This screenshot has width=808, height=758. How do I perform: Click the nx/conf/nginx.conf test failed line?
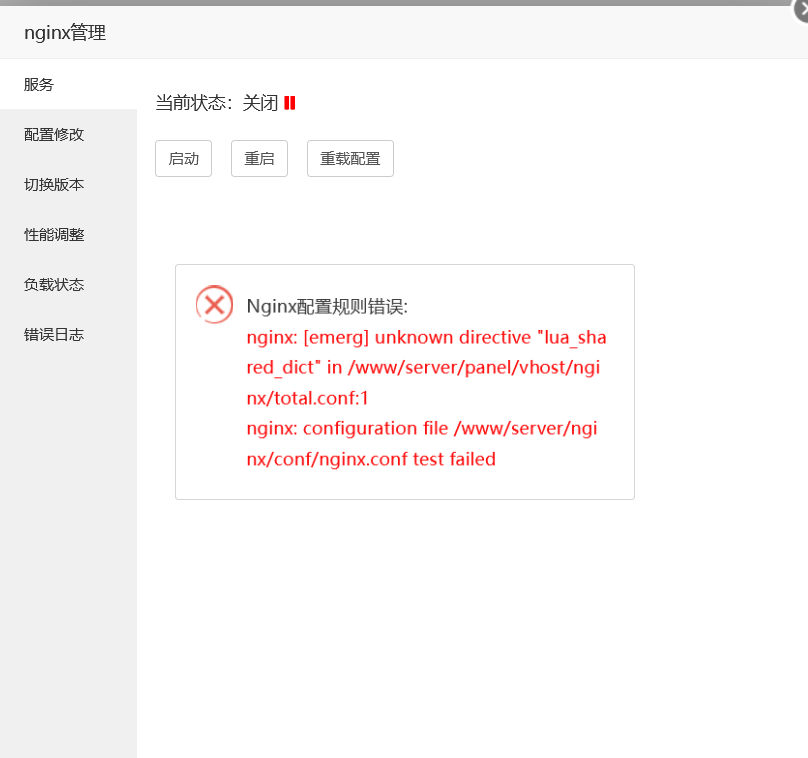pyautogui.click(x=371, y=459)
